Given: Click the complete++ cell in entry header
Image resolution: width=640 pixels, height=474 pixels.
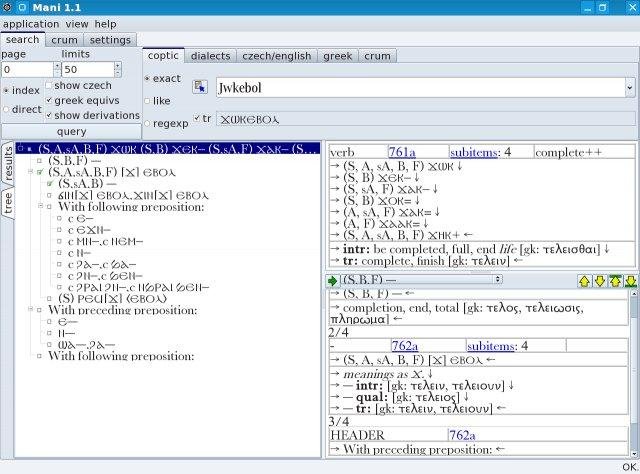Looking at the screenshot, I should click(x=584, y=152).
